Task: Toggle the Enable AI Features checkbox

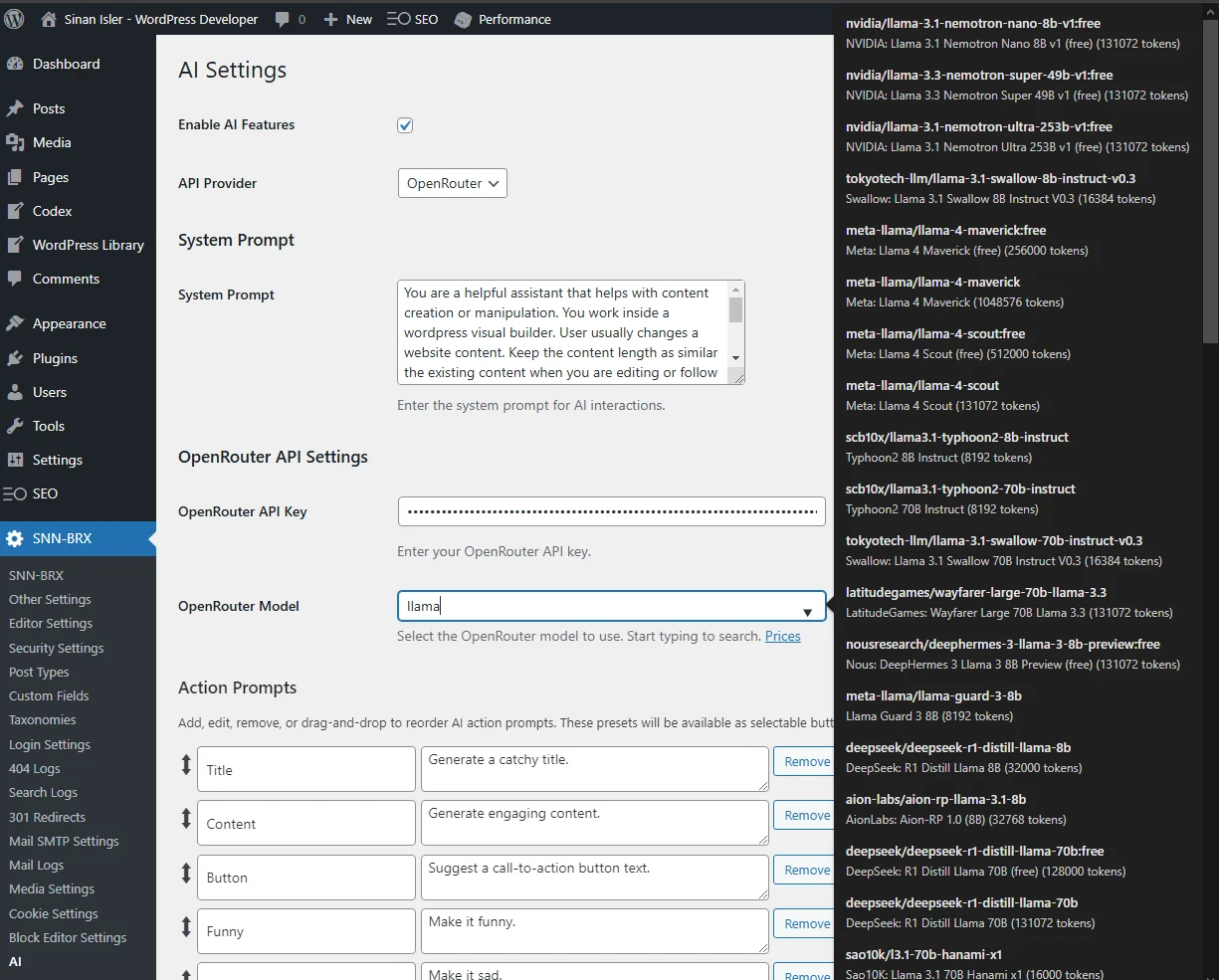Action: pyautogui.click(x=405, y=125)
